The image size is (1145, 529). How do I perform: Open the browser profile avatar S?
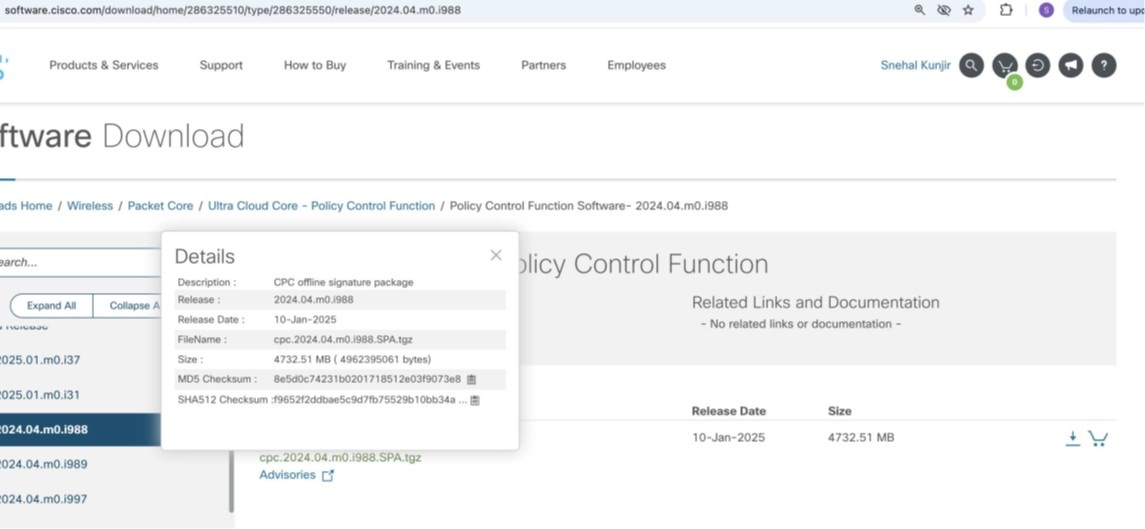point(1046,10)
